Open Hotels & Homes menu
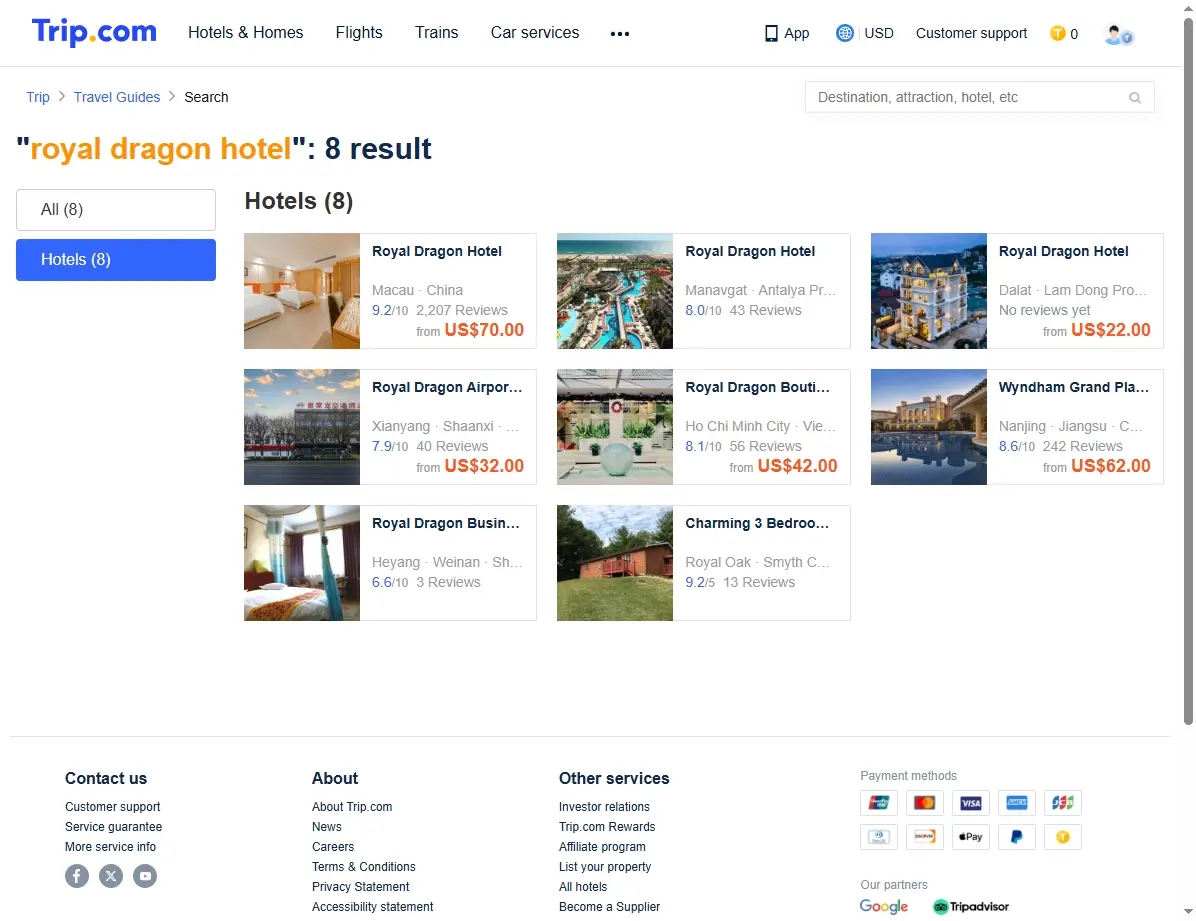Screen dimensions: 1196x921 click(246, 33)
